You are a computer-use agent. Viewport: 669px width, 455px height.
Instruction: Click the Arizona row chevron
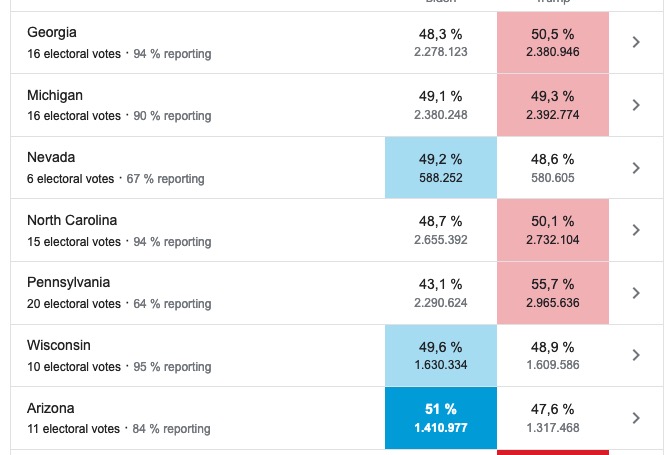[x=636, y=418]
